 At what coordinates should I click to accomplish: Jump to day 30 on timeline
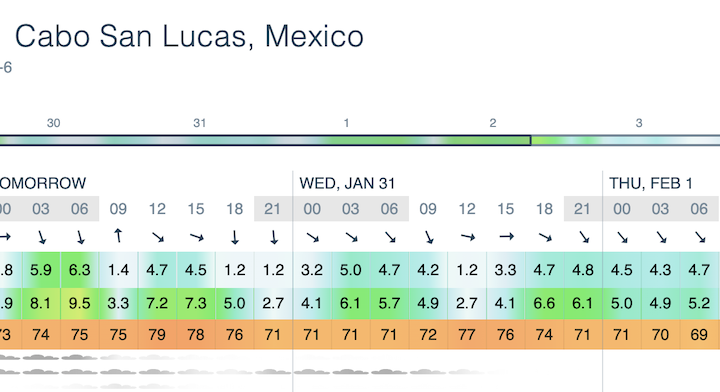(x=54, y=123)
